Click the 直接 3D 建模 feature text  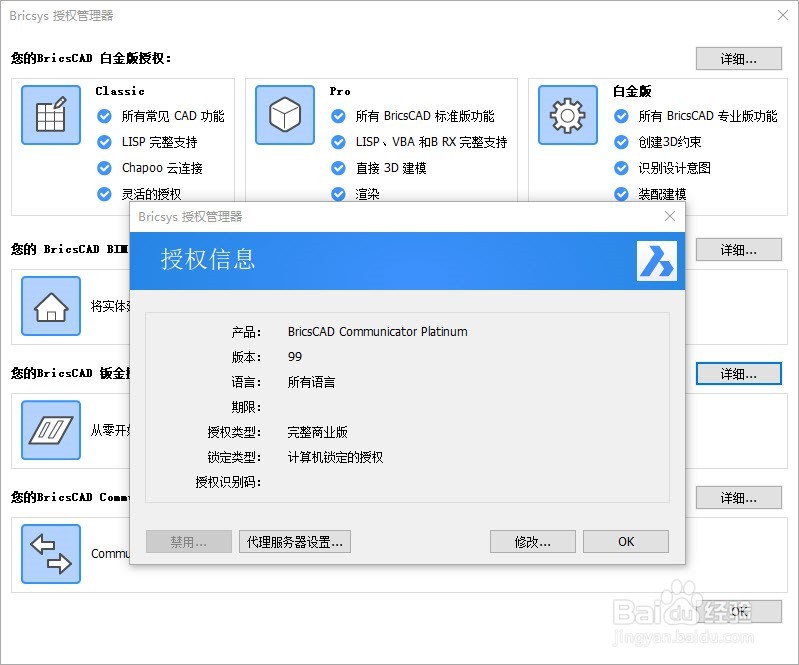pyautogui.click(x=391, y=168)
